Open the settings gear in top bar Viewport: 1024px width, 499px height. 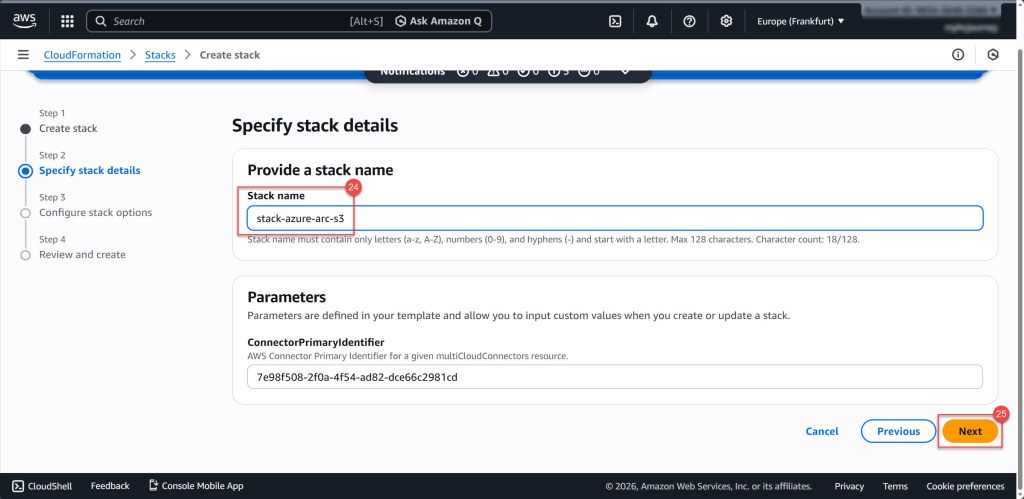726,21
